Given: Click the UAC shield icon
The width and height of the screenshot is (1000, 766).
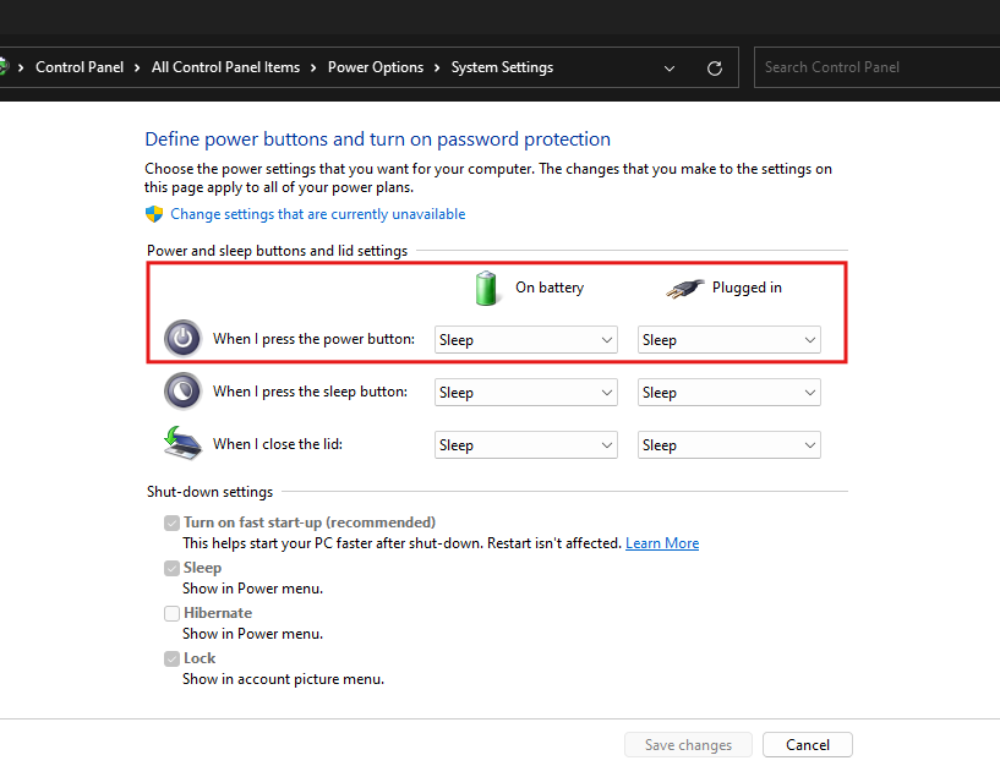Looking at the screenshot, I should click(x=153, y=213).
